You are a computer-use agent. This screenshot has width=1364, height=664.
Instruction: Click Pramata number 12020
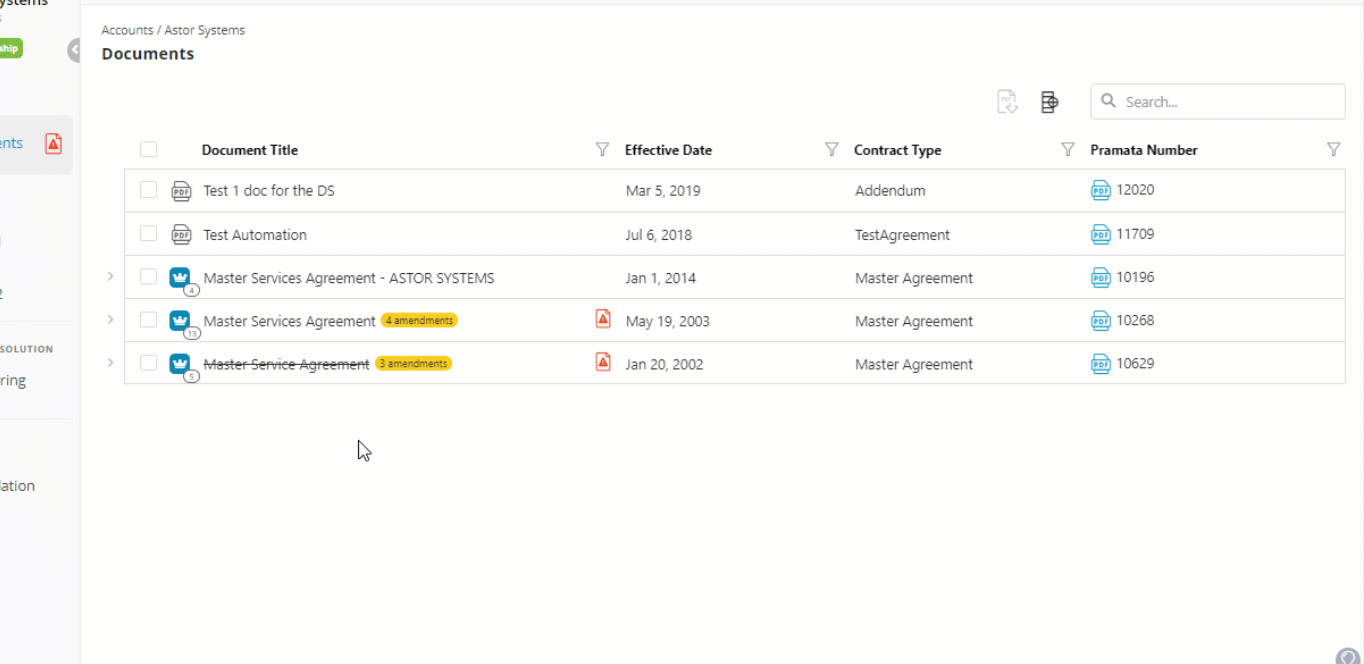coord(1136,190)
